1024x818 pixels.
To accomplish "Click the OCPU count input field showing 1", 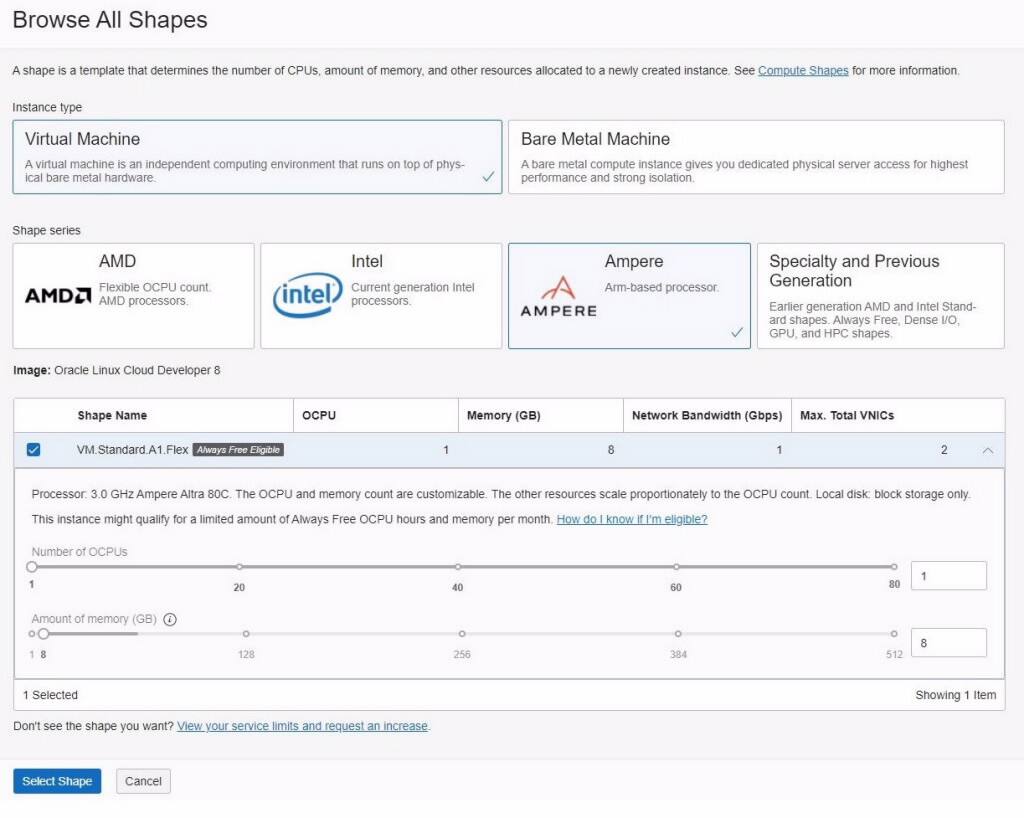I will [948, 575].
